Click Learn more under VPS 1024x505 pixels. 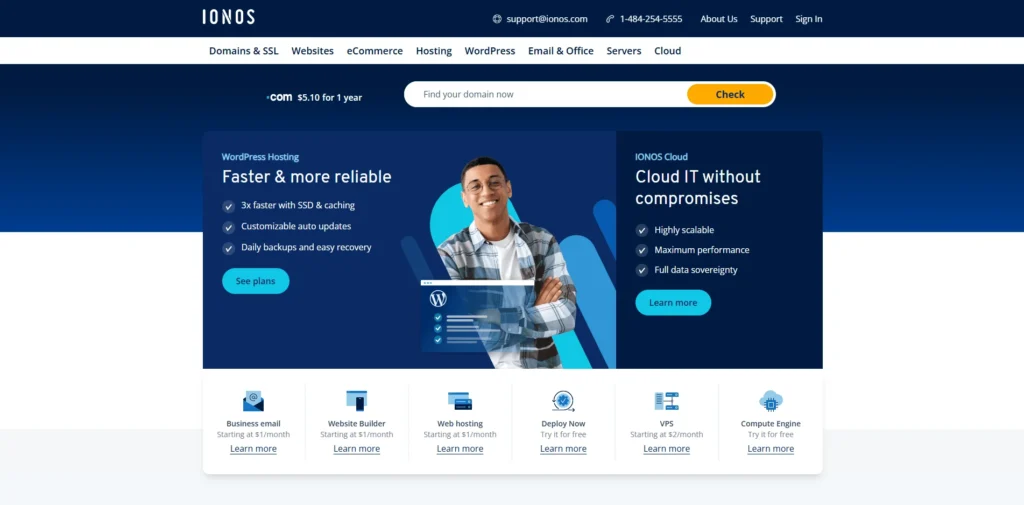click(x=666, y=449)
